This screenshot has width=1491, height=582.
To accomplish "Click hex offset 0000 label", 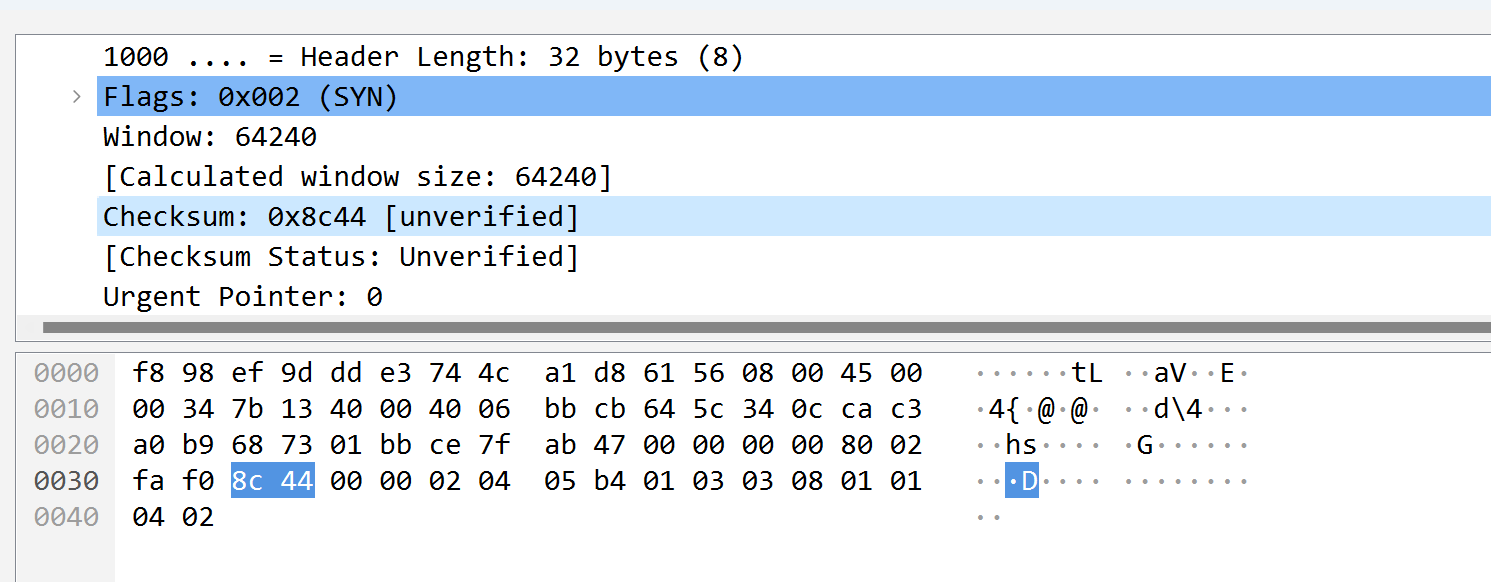I will (x=66, y=373).
